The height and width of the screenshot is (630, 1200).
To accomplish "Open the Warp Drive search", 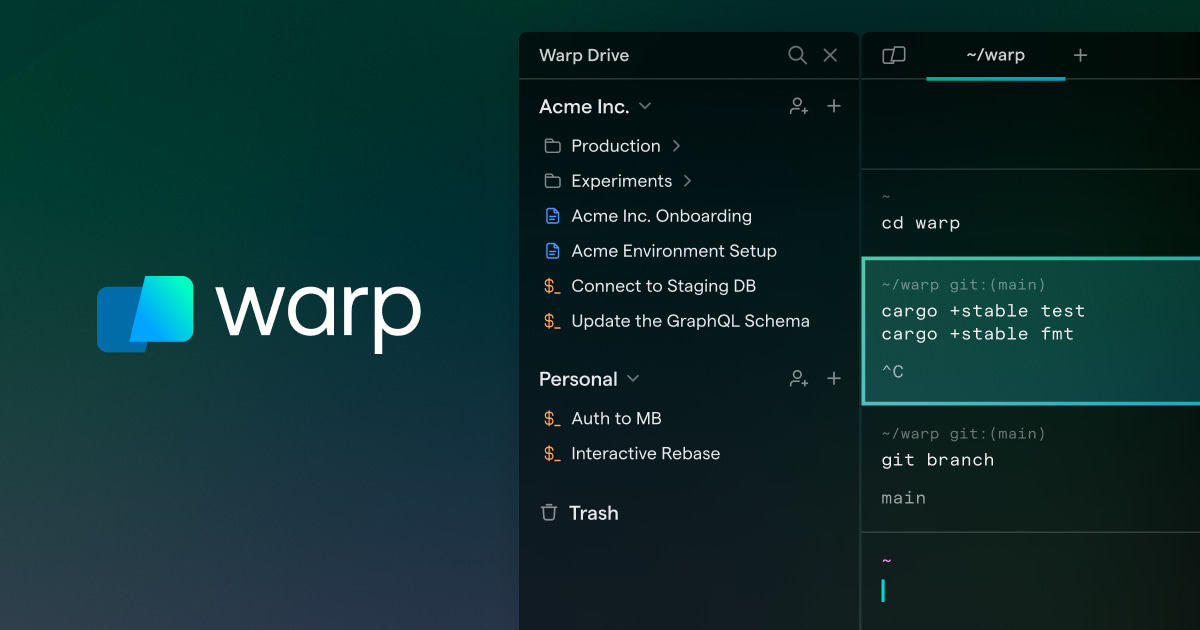I will tap(797, 55).
